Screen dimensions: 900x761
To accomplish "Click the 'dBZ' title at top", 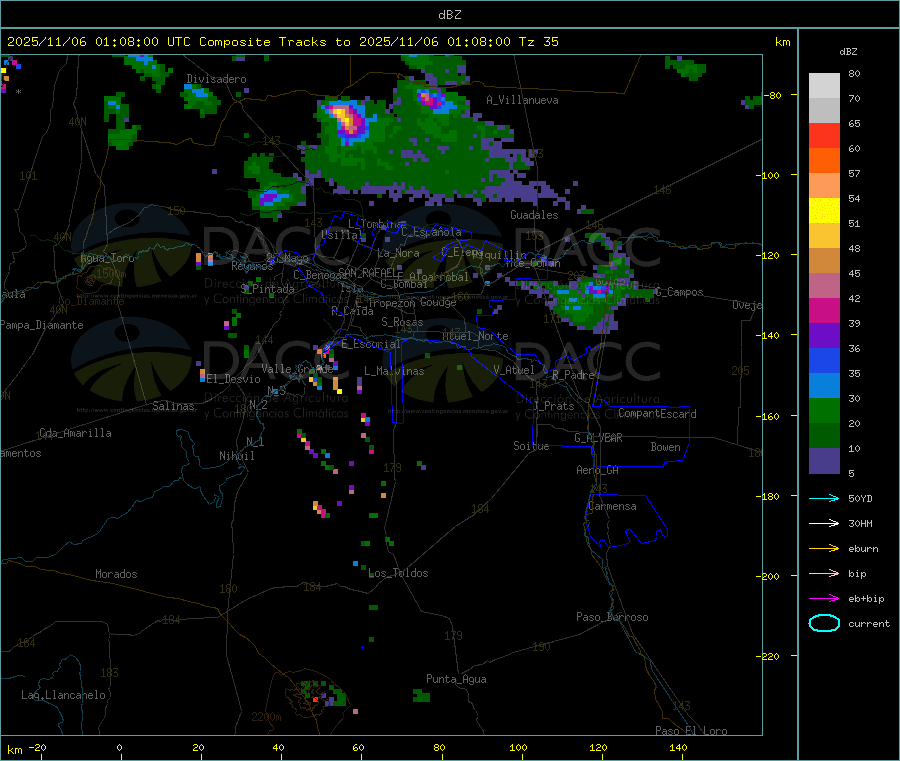I will tap(449, 14).
